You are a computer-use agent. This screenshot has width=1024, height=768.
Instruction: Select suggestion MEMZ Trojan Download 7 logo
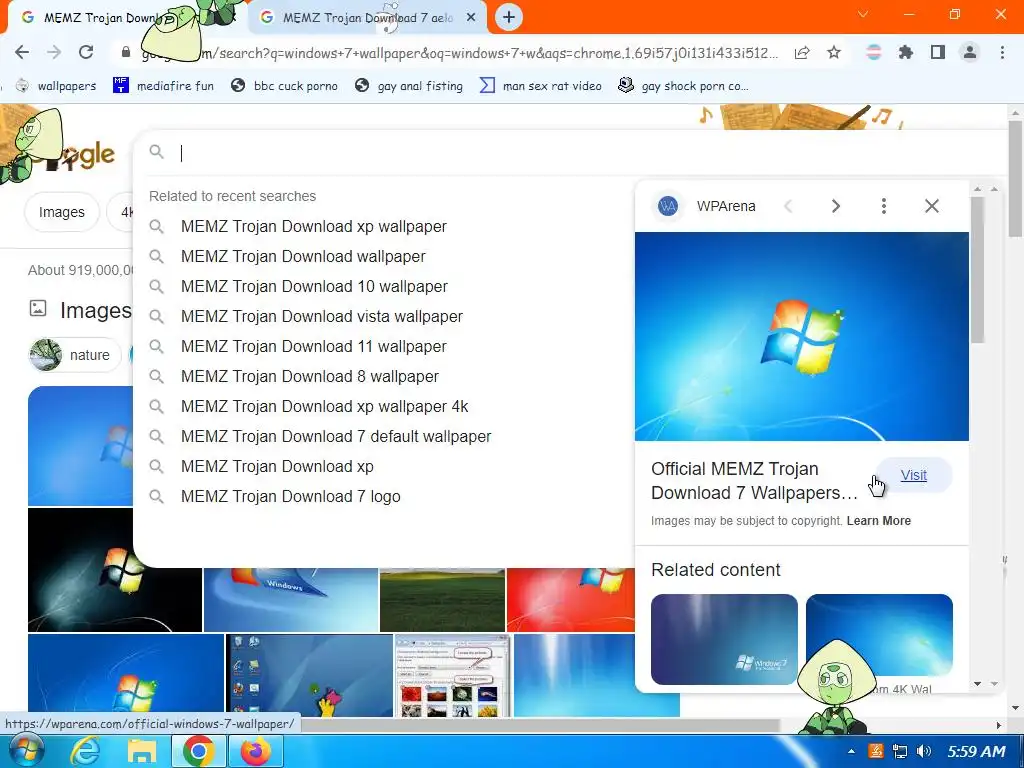(x=291, y=497)
